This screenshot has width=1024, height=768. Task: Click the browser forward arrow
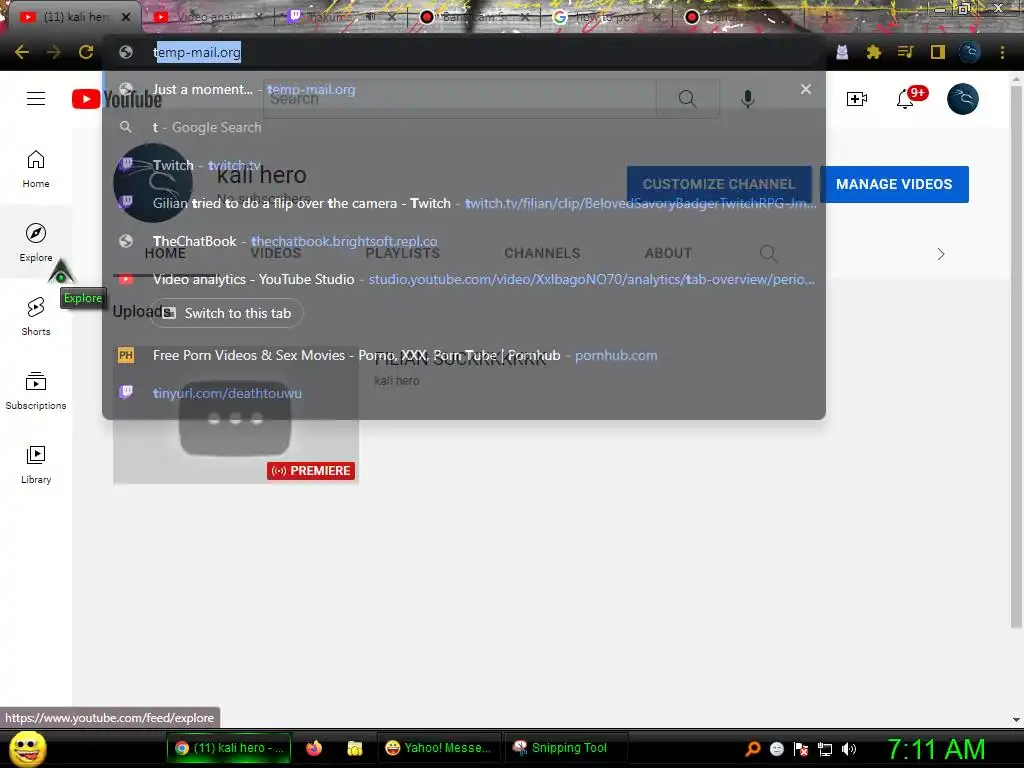(x=54, y=52)
